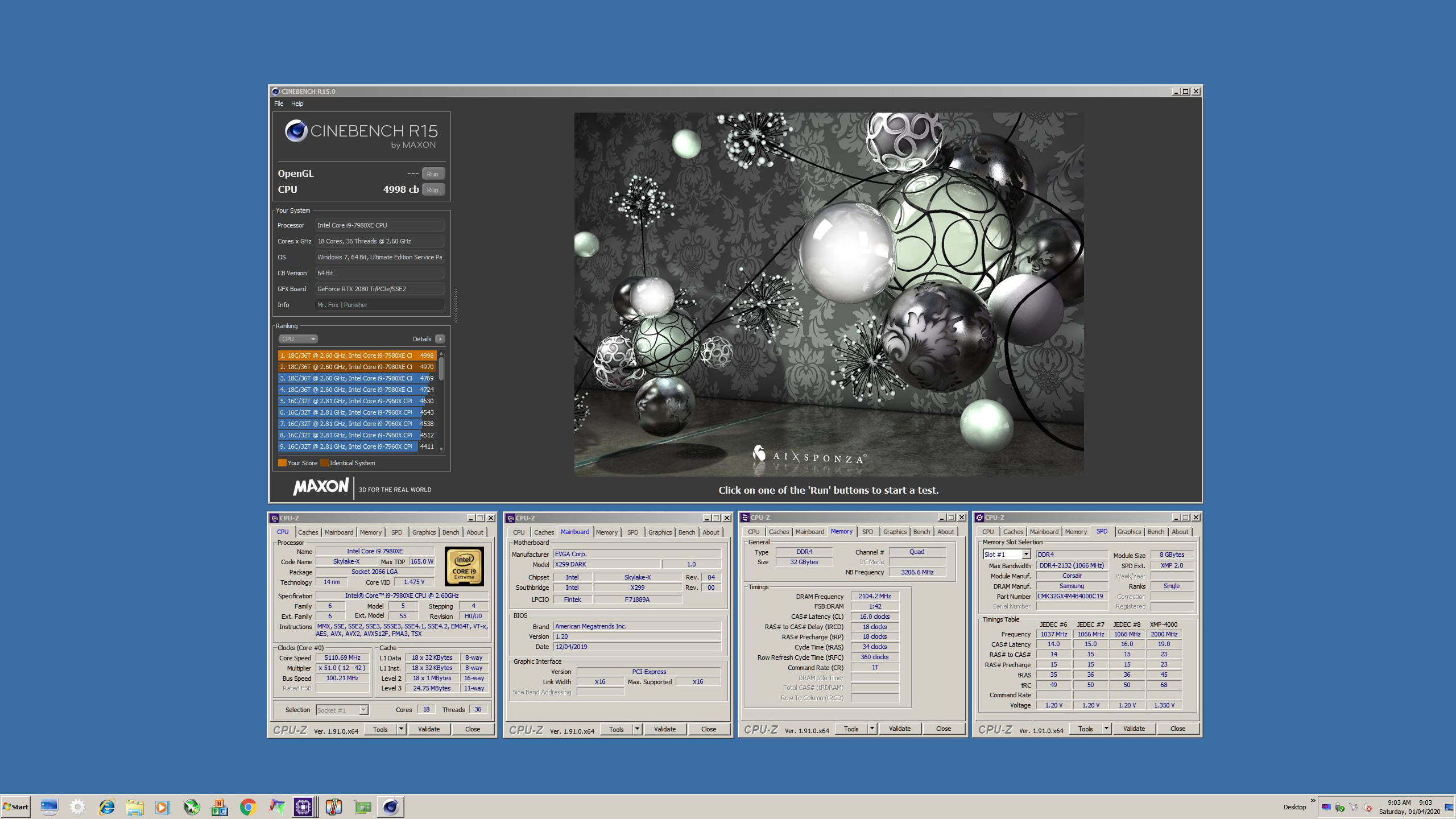Open the Cinebench File menu

[278, 104]
